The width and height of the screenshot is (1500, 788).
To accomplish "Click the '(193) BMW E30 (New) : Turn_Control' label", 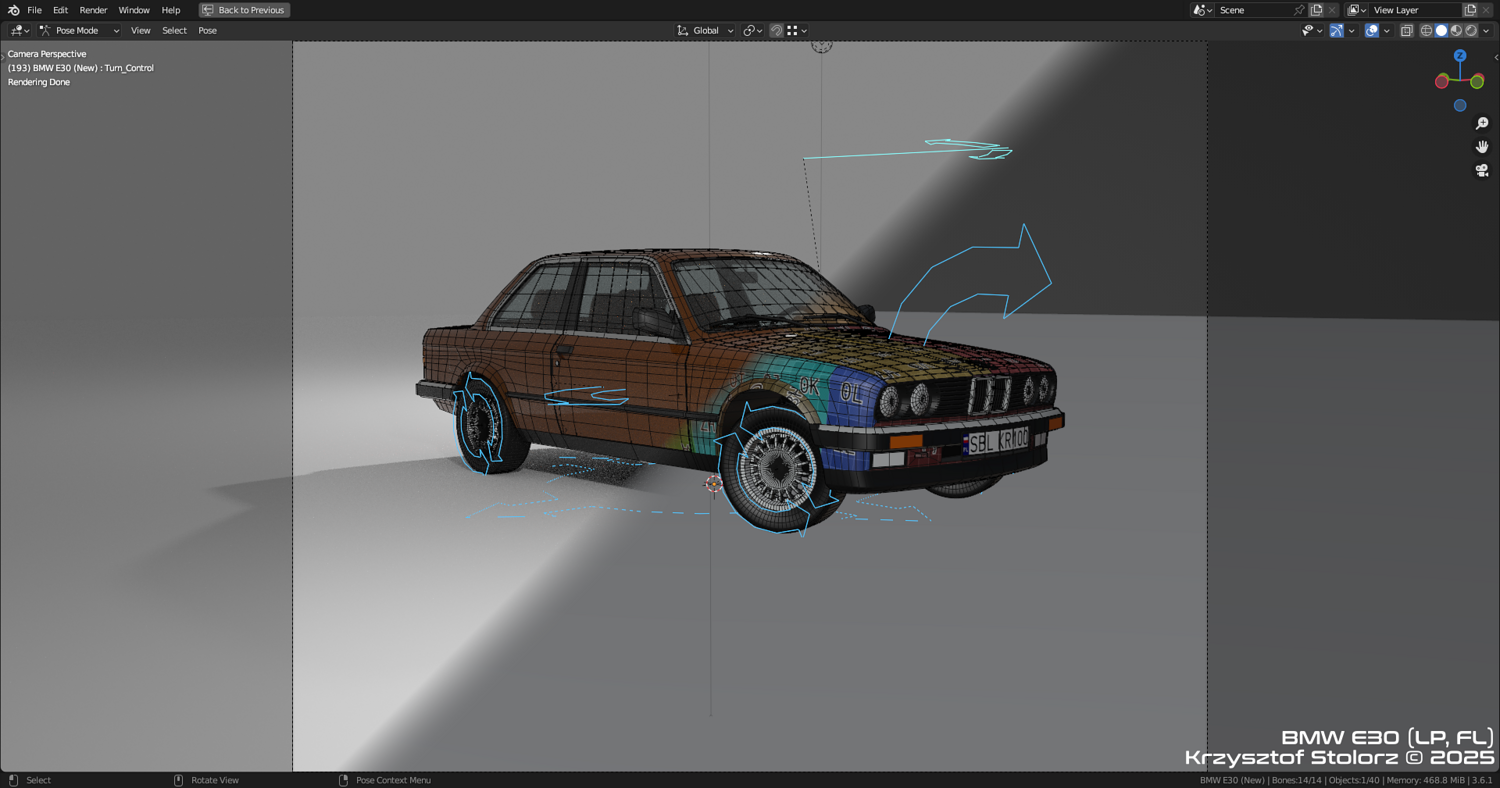I will coord(81,68).
